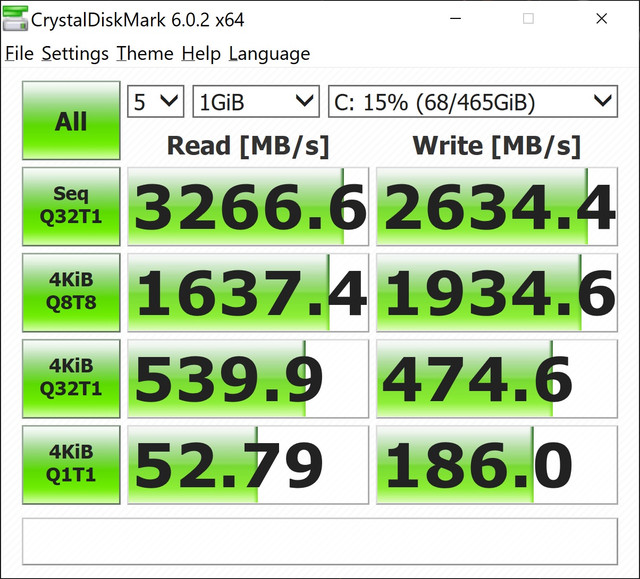640x579 pixels.
Task: Open the File menu
Action: (19, 54)
